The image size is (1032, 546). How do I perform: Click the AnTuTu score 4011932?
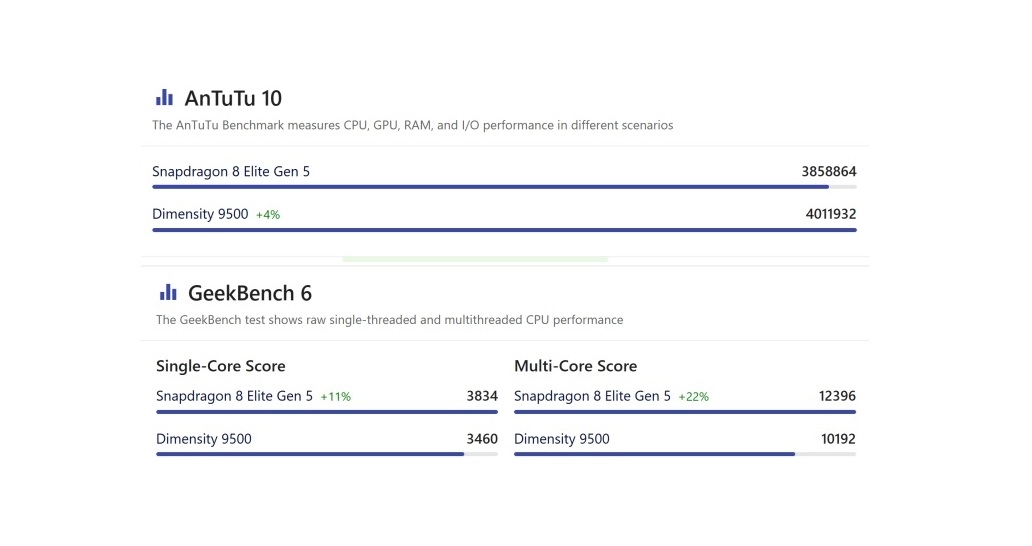coord(828,214)
